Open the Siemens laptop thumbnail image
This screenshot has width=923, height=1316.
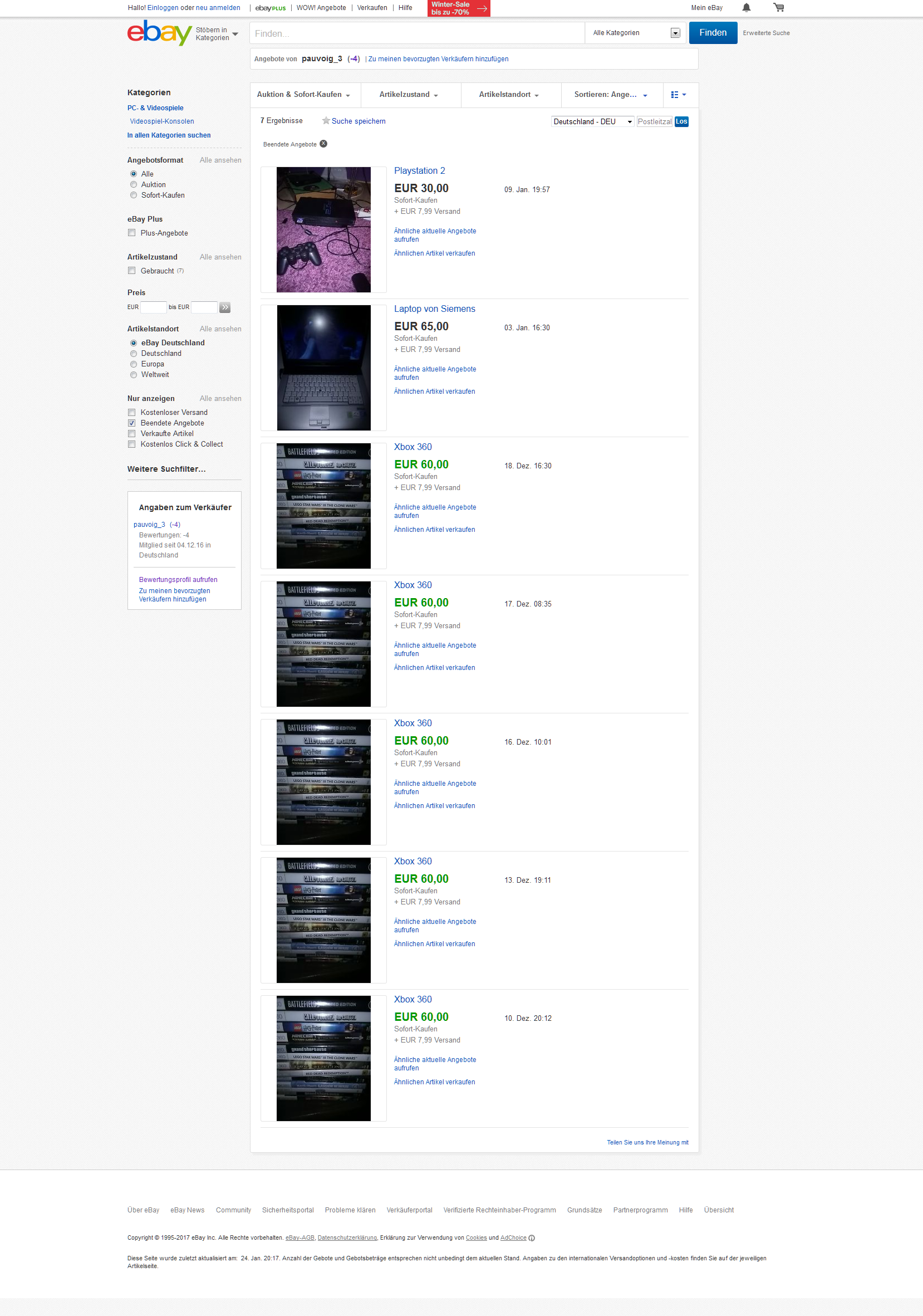click(x=323, y=368)
